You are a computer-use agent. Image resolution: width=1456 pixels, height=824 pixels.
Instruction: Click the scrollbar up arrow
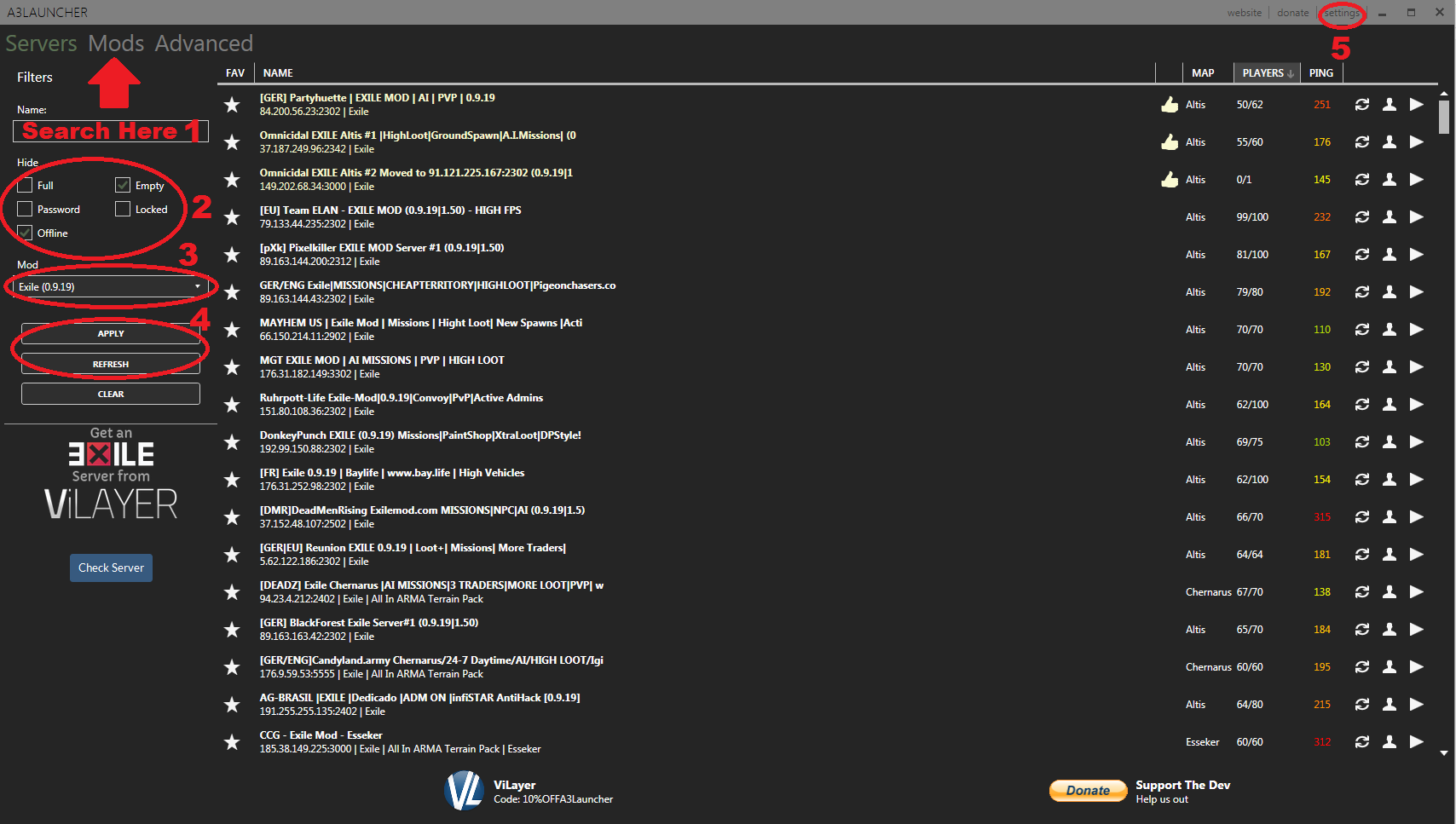tap(1443, 93)
